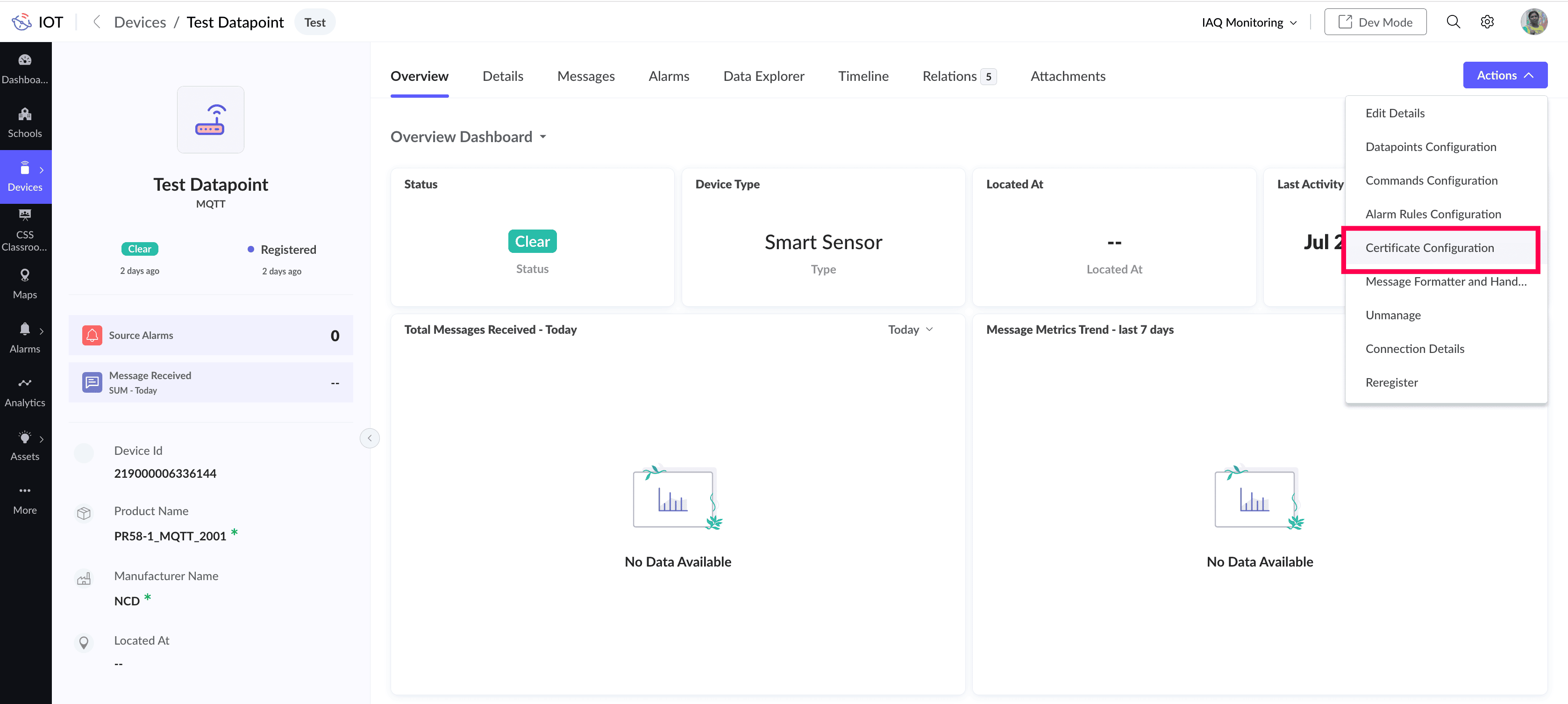
Task: Open the CSS Classroom sidebar item
Action: (x=25, y=230)
